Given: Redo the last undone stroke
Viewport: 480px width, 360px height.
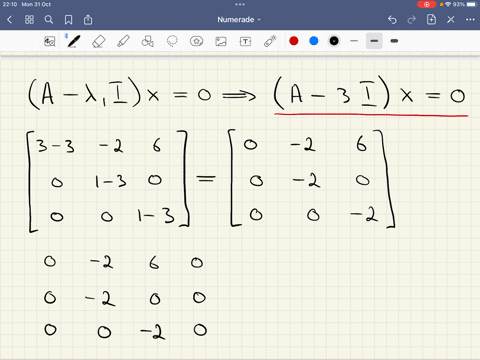Looking at the screenshot, I should [x=412, y=20].
